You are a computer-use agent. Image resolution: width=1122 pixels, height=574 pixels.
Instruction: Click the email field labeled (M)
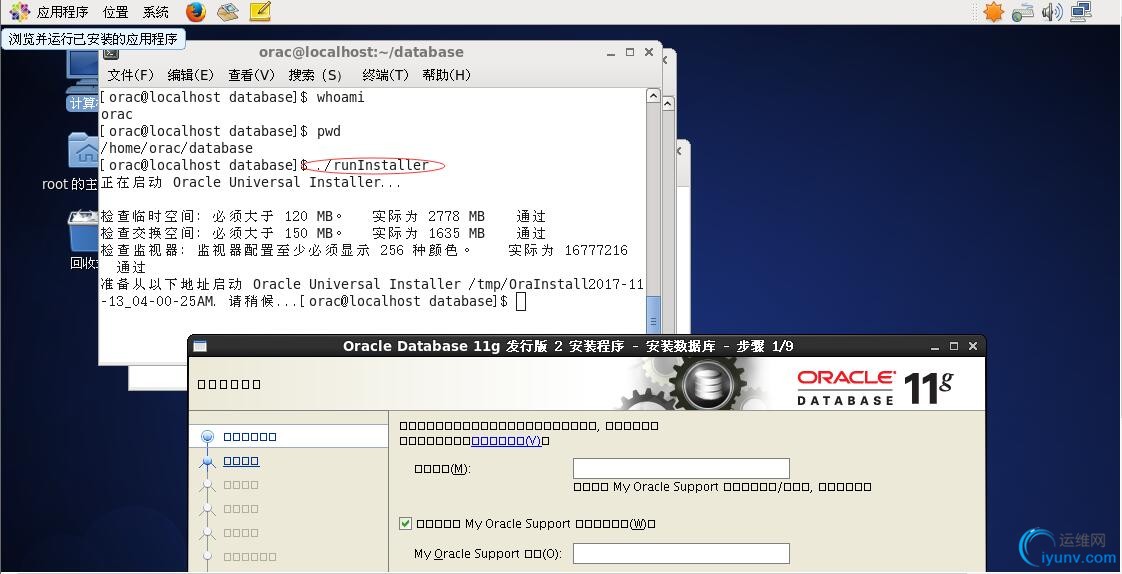click(681, 469)
